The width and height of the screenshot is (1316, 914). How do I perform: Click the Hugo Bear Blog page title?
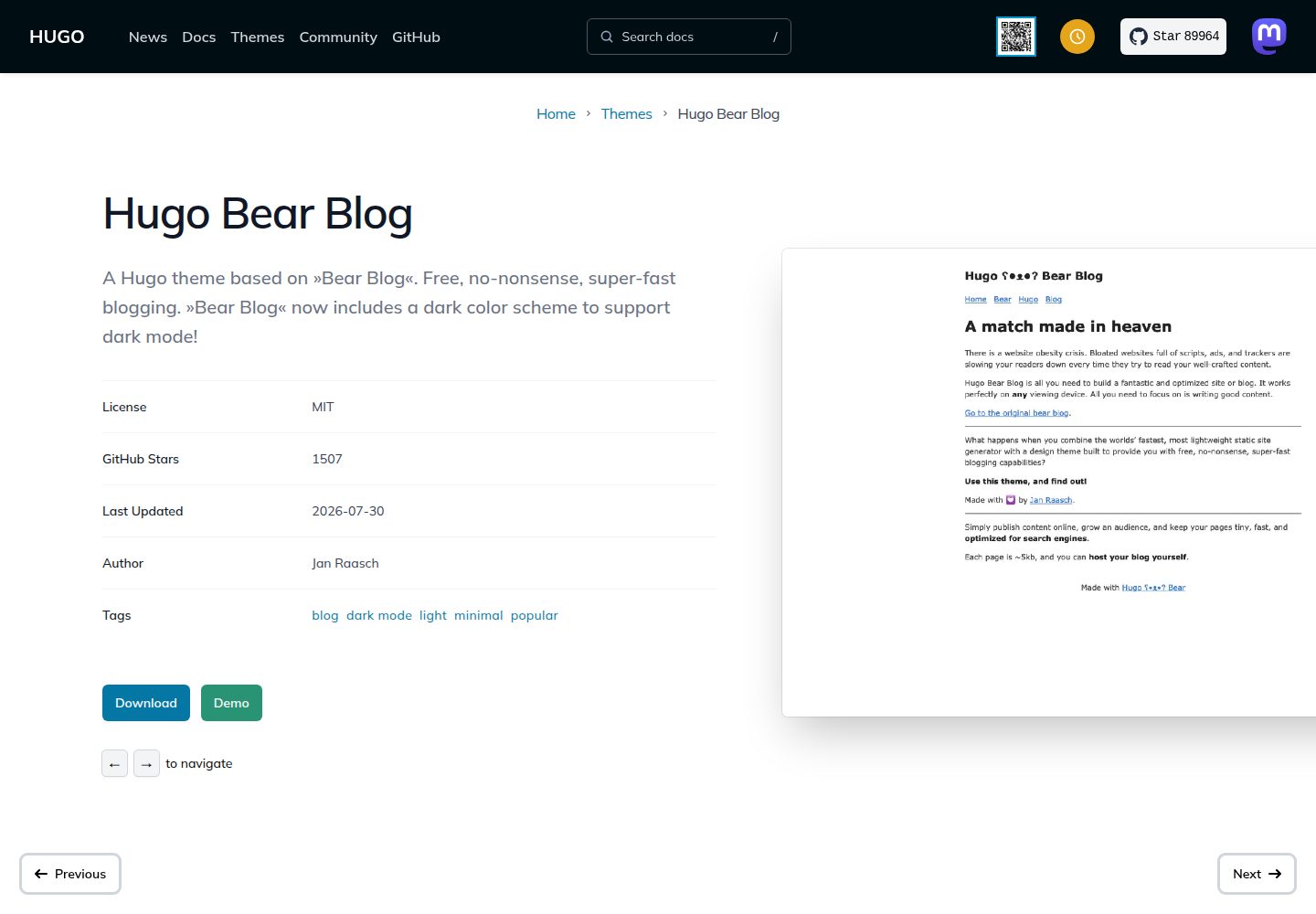(258, 214)
